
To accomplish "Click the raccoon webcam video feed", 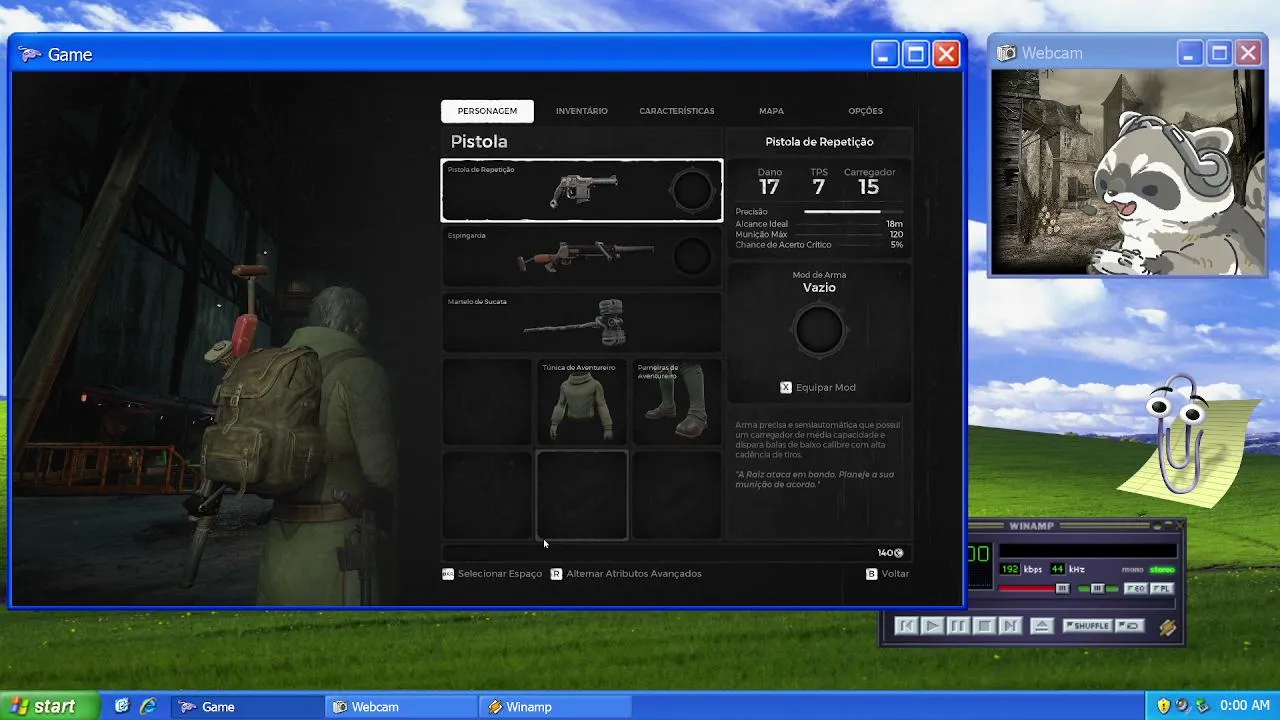I will pyautogui.click(x=1128, y=172).
